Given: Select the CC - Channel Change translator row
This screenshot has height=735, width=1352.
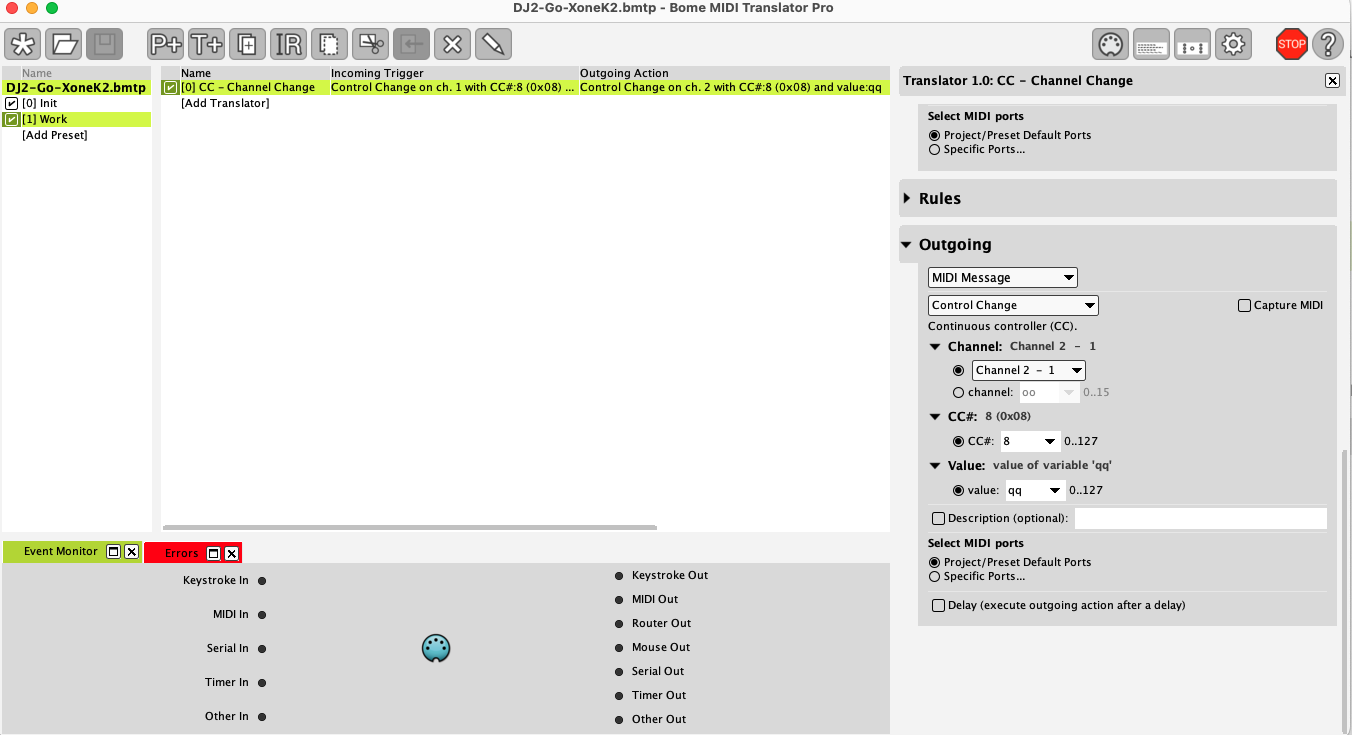Looking at the screenshot, I should (525, 87).
